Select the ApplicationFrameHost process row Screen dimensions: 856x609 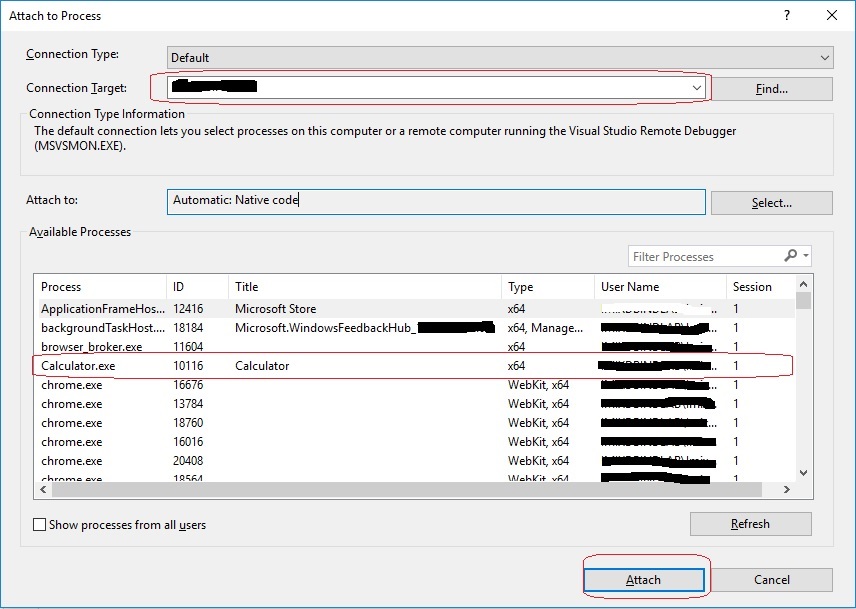point(300,308)
